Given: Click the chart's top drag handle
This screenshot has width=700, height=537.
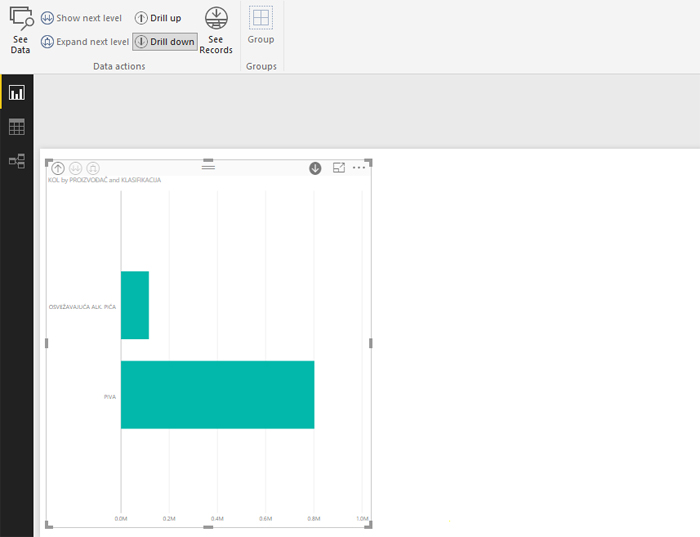Looking at the screenshot, I should pyautogui.click(x=208, y=166).
